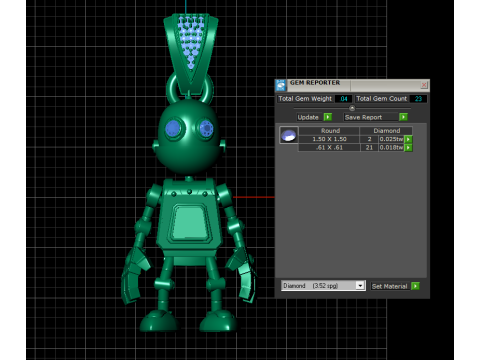Click the Set Material button
Screen dimensions: 480x360
click(390, 286)
